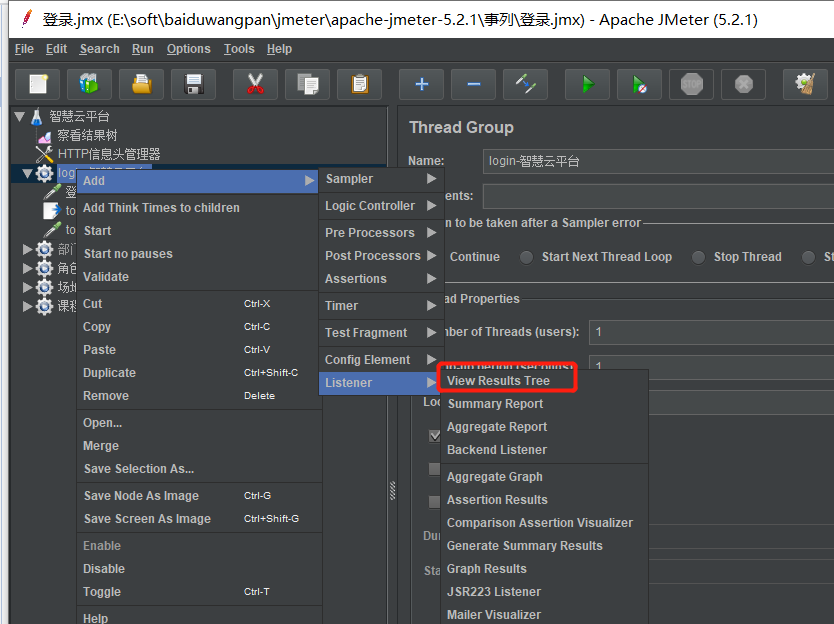
Task: Choose Graph Results listener
Action: 545,569
